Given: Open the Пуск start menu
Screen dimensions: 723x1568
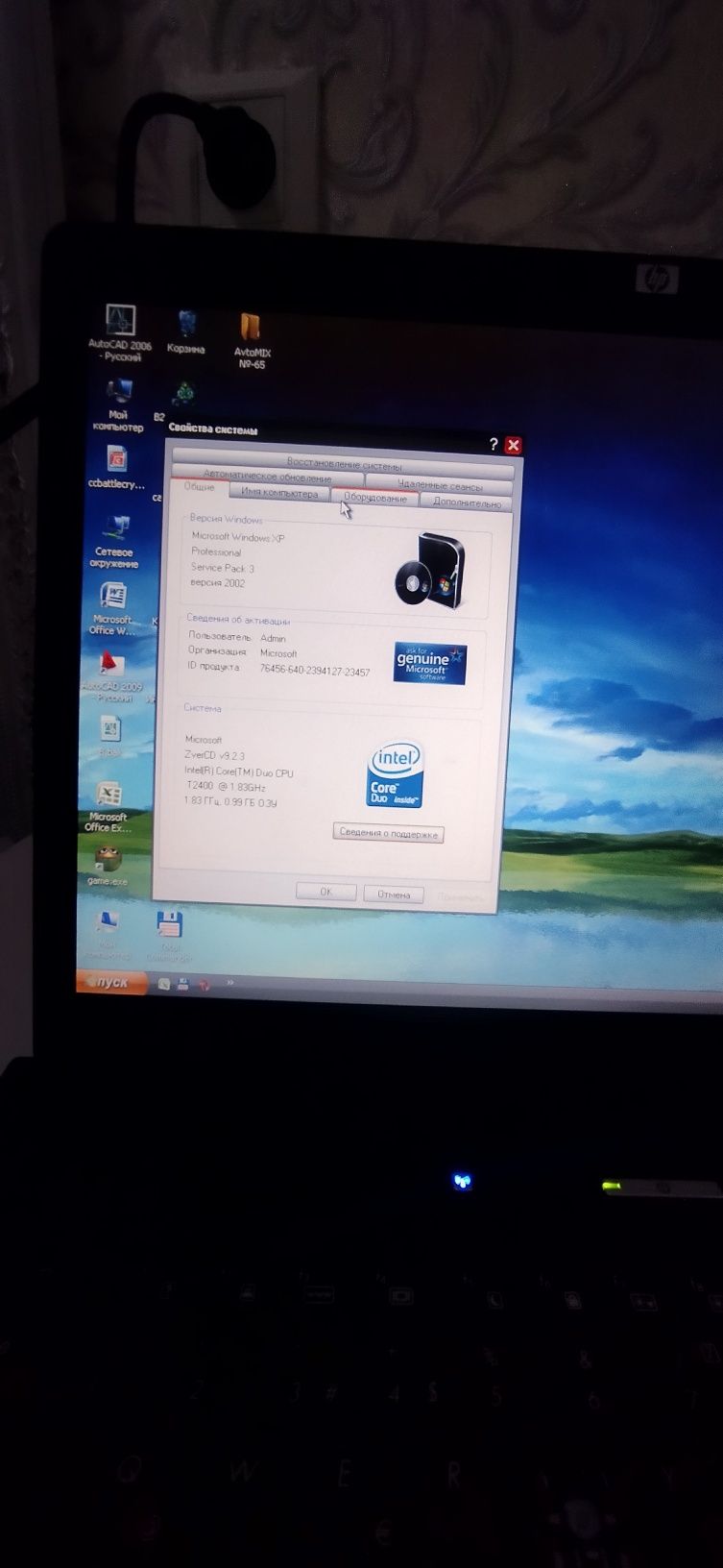Looking at the screenshot, I should click(112, 982).
